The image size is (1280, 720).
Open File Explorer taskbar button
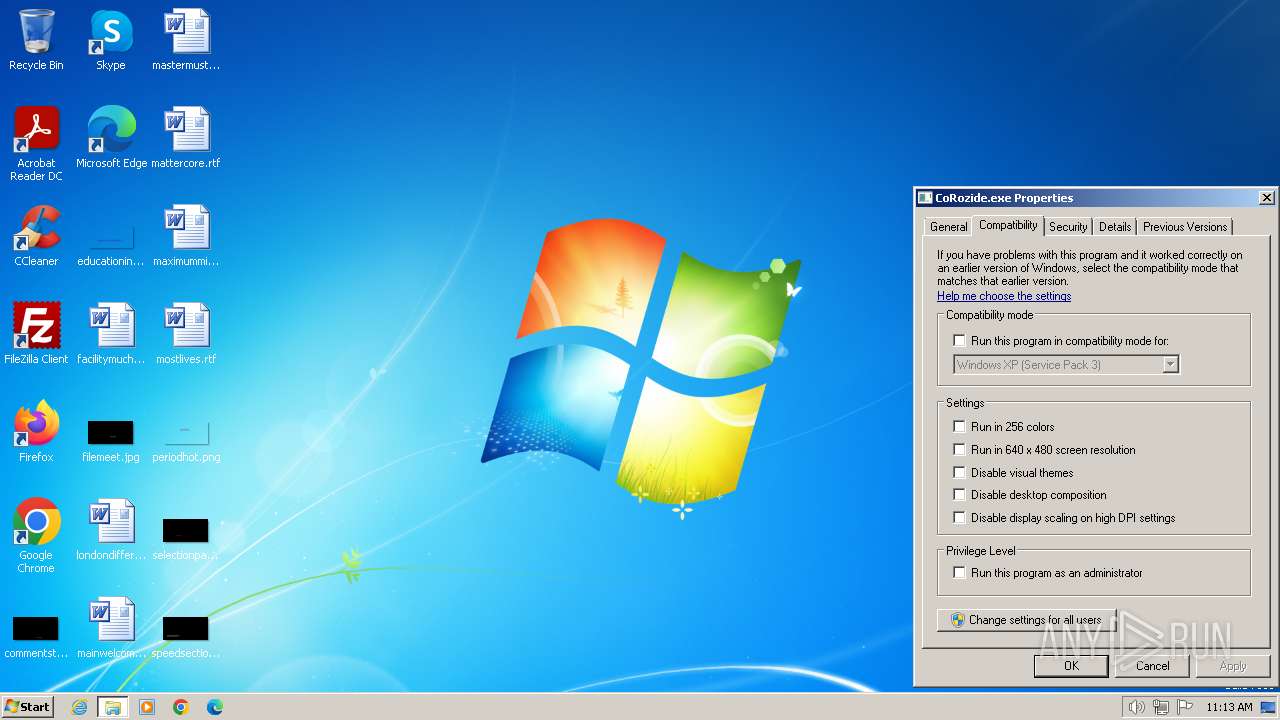coord(113,707)
